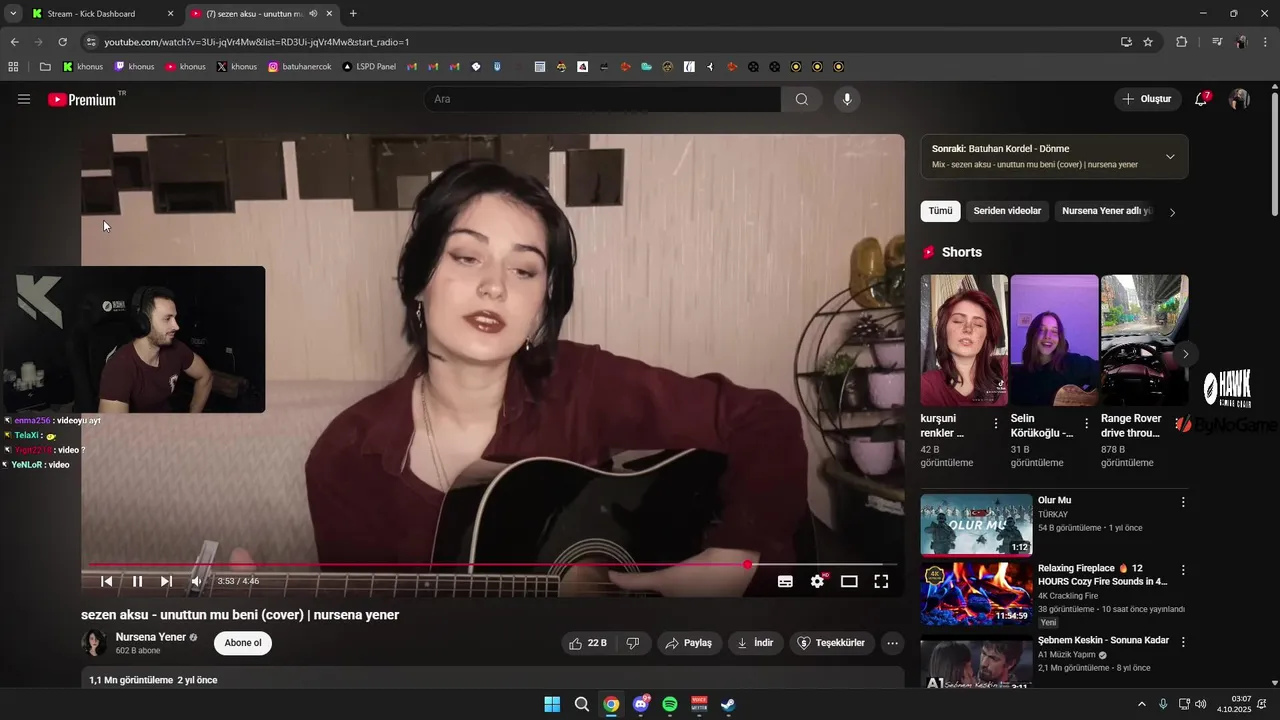Click the Paylaş share button
The image size is (1280, 720).
point(689,643)
